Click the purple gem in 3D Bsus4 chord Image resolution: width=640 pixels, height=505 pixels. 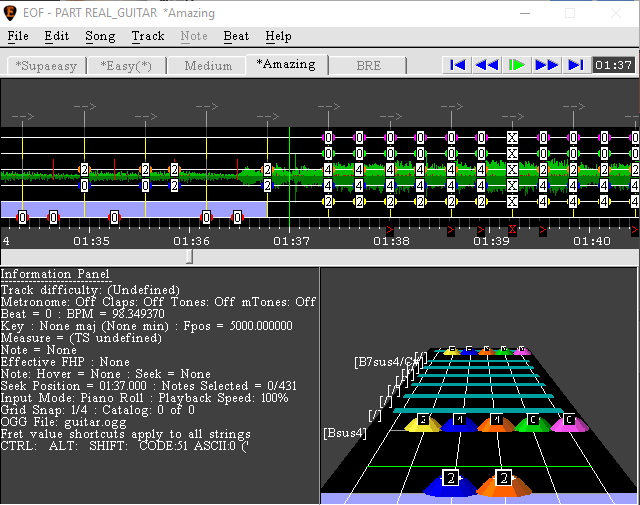tap(569, 422)
